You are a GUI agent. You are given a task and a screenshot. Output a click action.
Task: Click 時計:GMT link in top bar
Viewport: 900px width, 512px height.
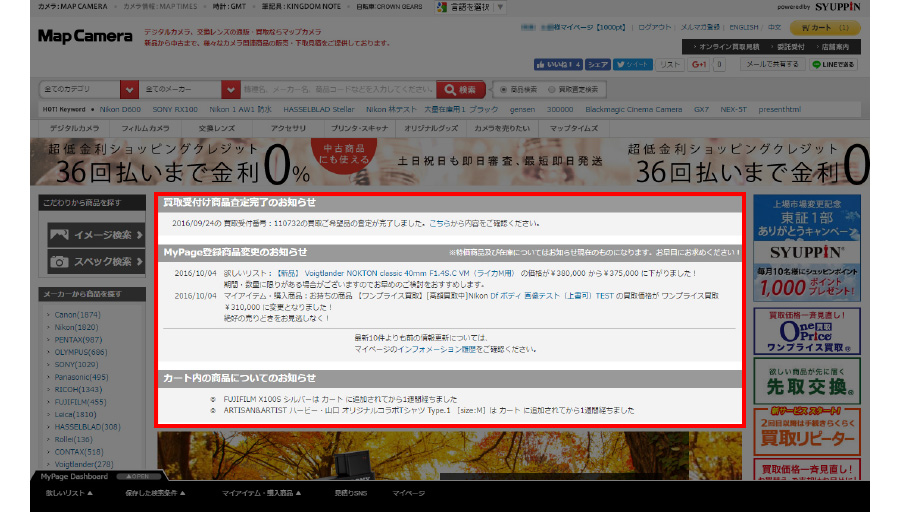pos(229,7)
